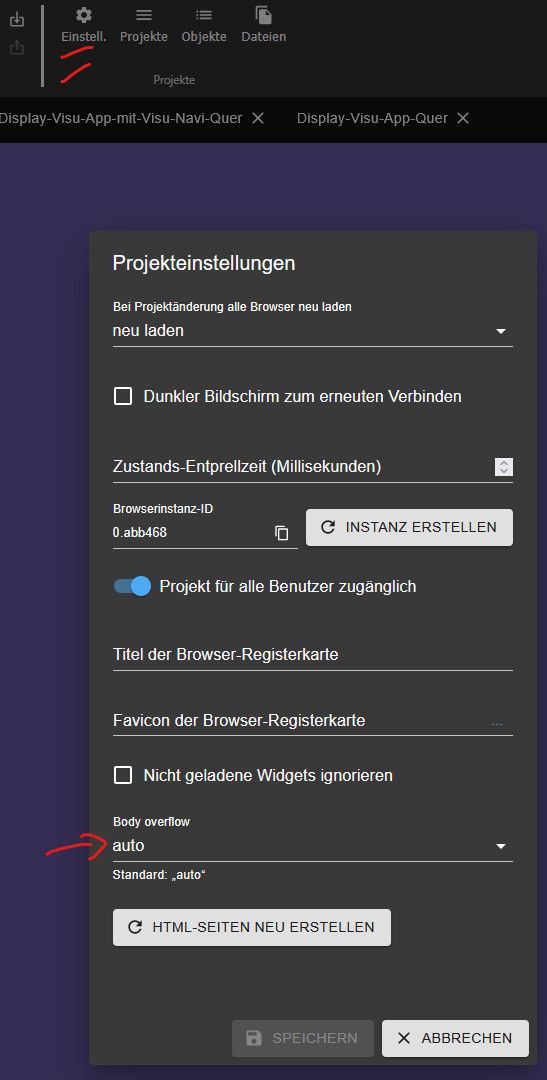Switch to the Display-Visu-App-Quer tab
Image resolution: width=547 pixels, height=1080 pixels.
(x=372, y=118)
